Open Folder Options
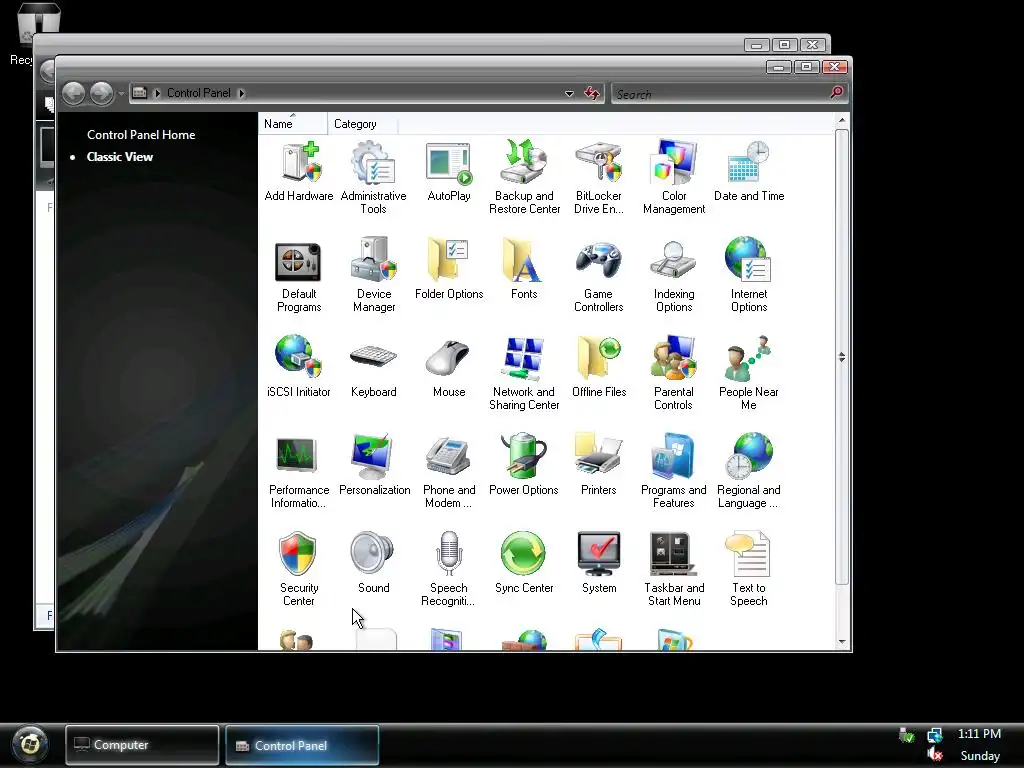Screen dimensions: 1024x768 point(449,269)
